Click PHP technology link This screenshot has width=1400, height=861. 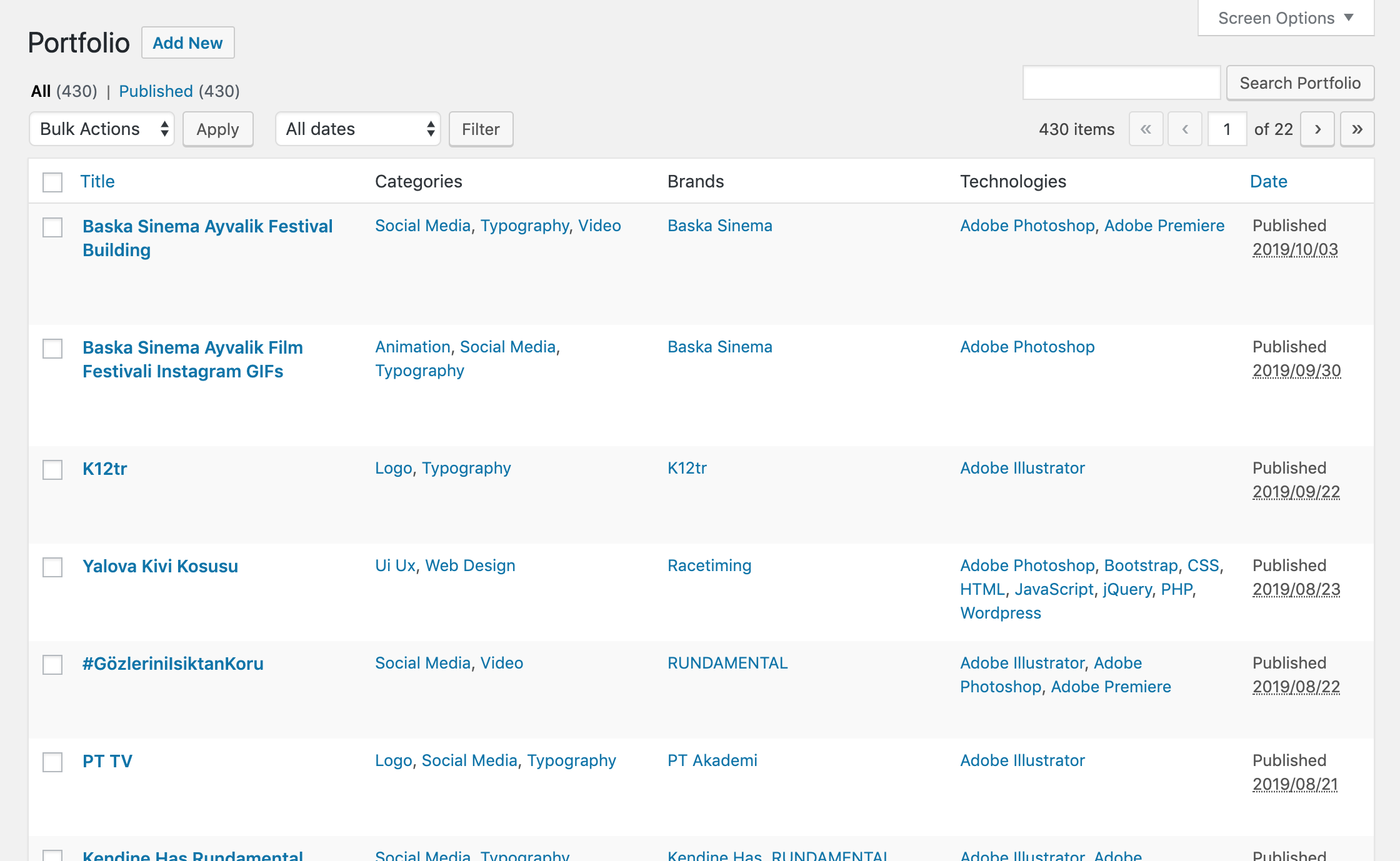(x=1176, y=589)
